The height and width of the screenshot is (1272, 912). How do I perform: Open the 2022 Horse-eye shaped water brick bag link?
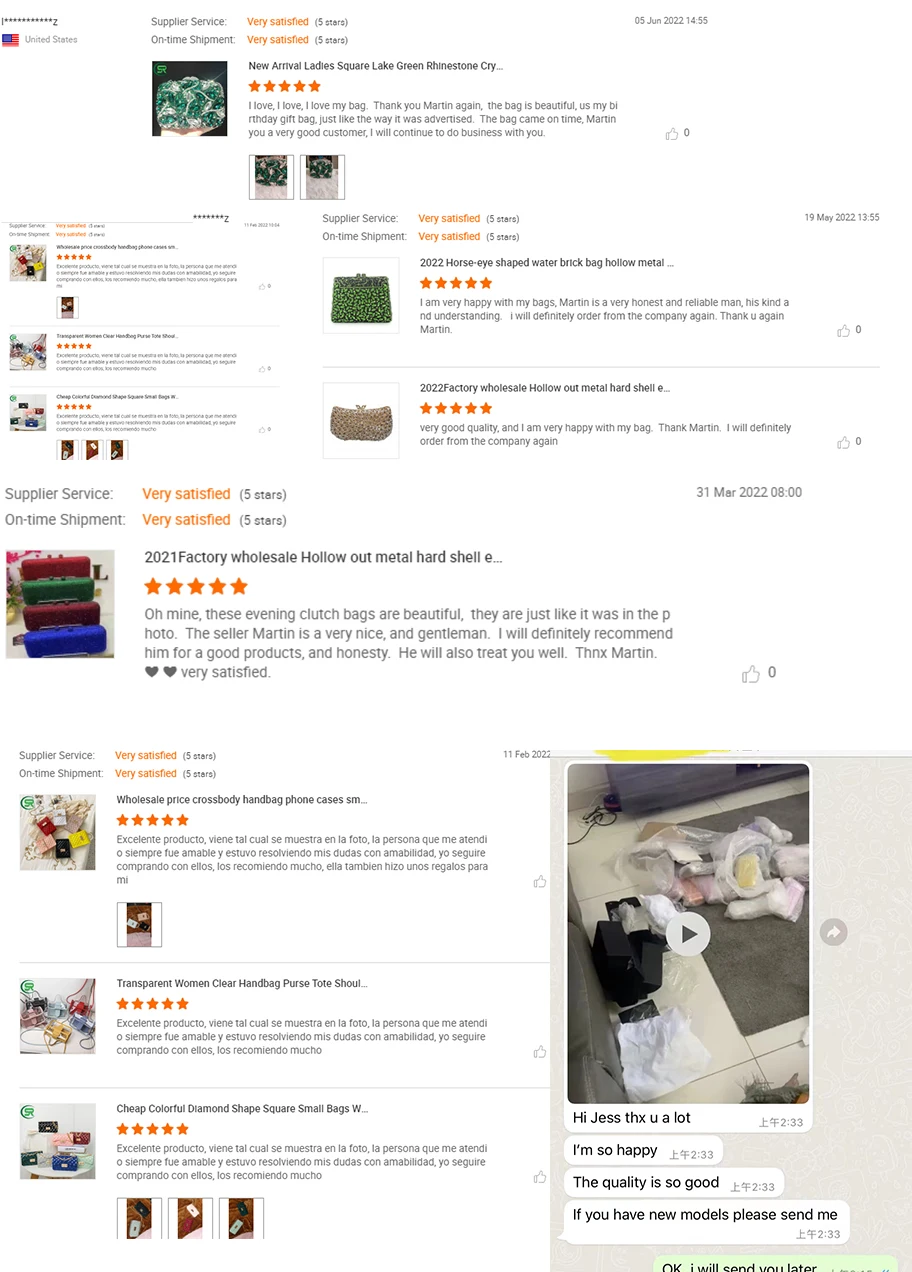click(x=547, y=263)
